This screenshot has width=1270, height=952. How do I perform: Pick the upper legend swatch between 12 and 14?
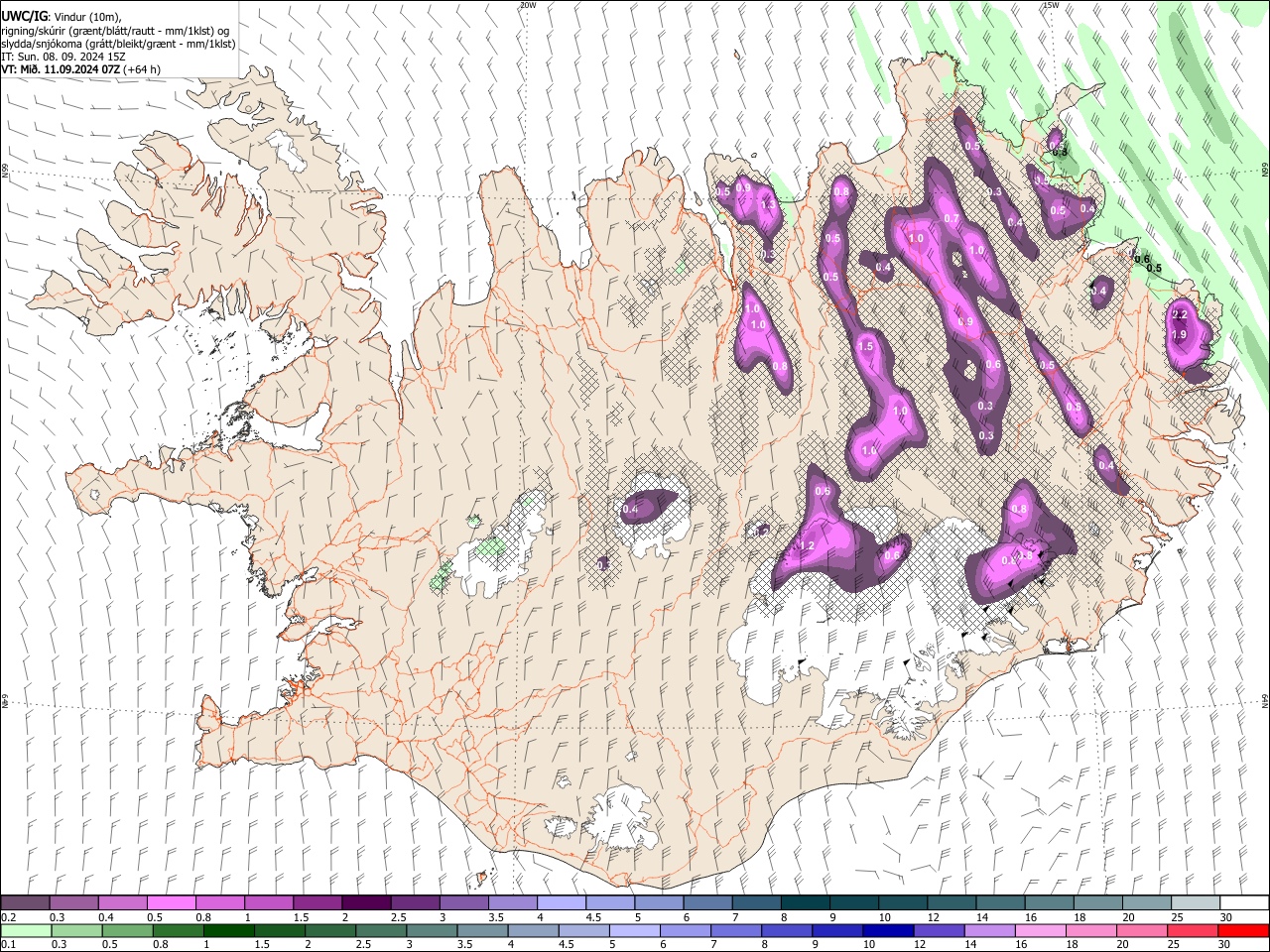952,902
